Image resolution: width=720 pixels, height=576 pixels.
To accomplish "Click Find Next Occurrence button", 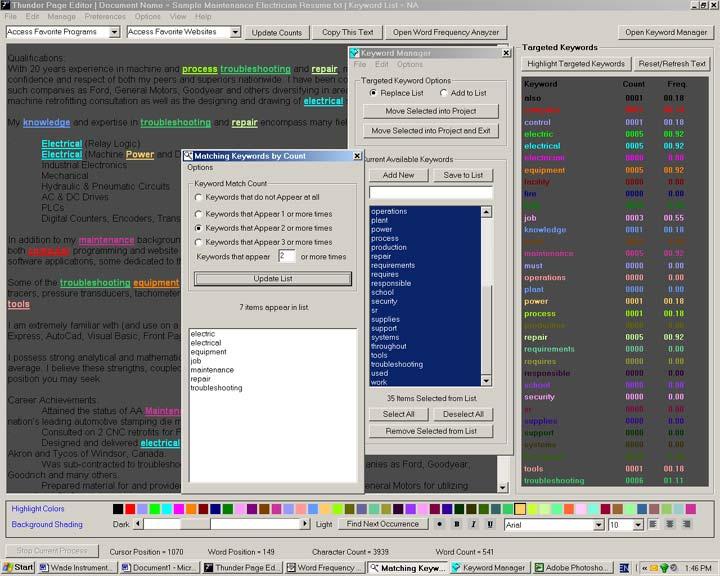I will click(382, 524).
